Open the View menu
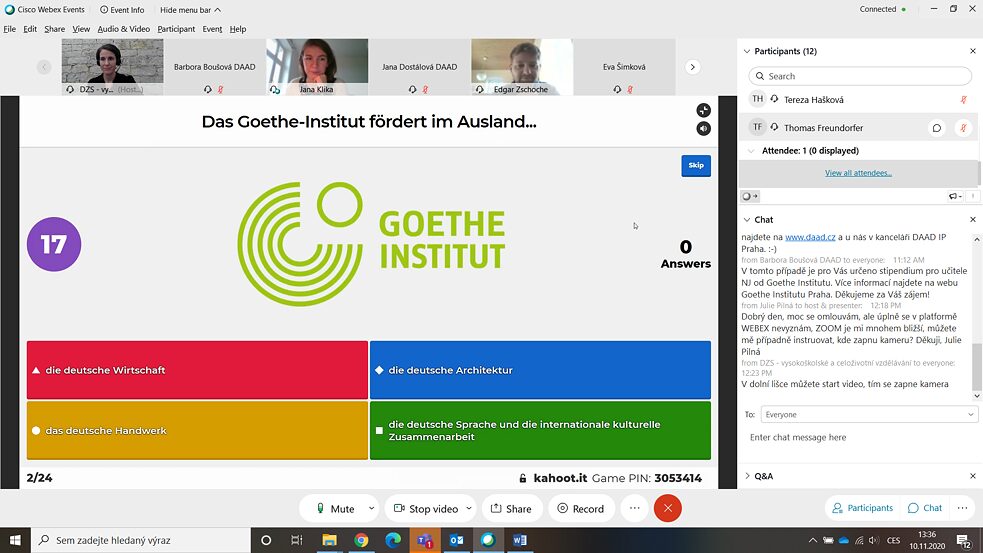983x553 pixels. coord(81,29)
